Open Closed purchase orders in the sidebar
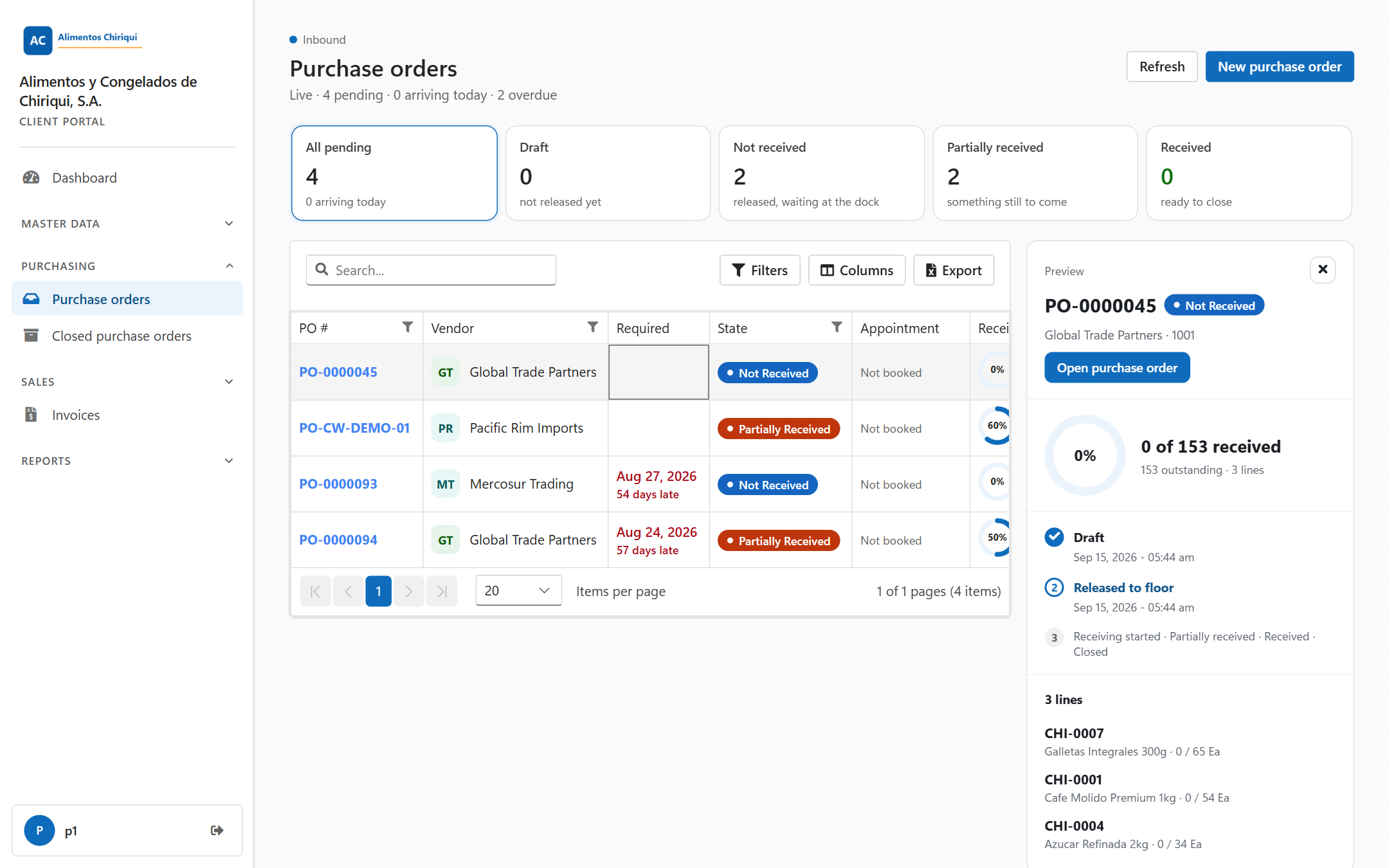The image size is (1389, 868). (127, 336)
